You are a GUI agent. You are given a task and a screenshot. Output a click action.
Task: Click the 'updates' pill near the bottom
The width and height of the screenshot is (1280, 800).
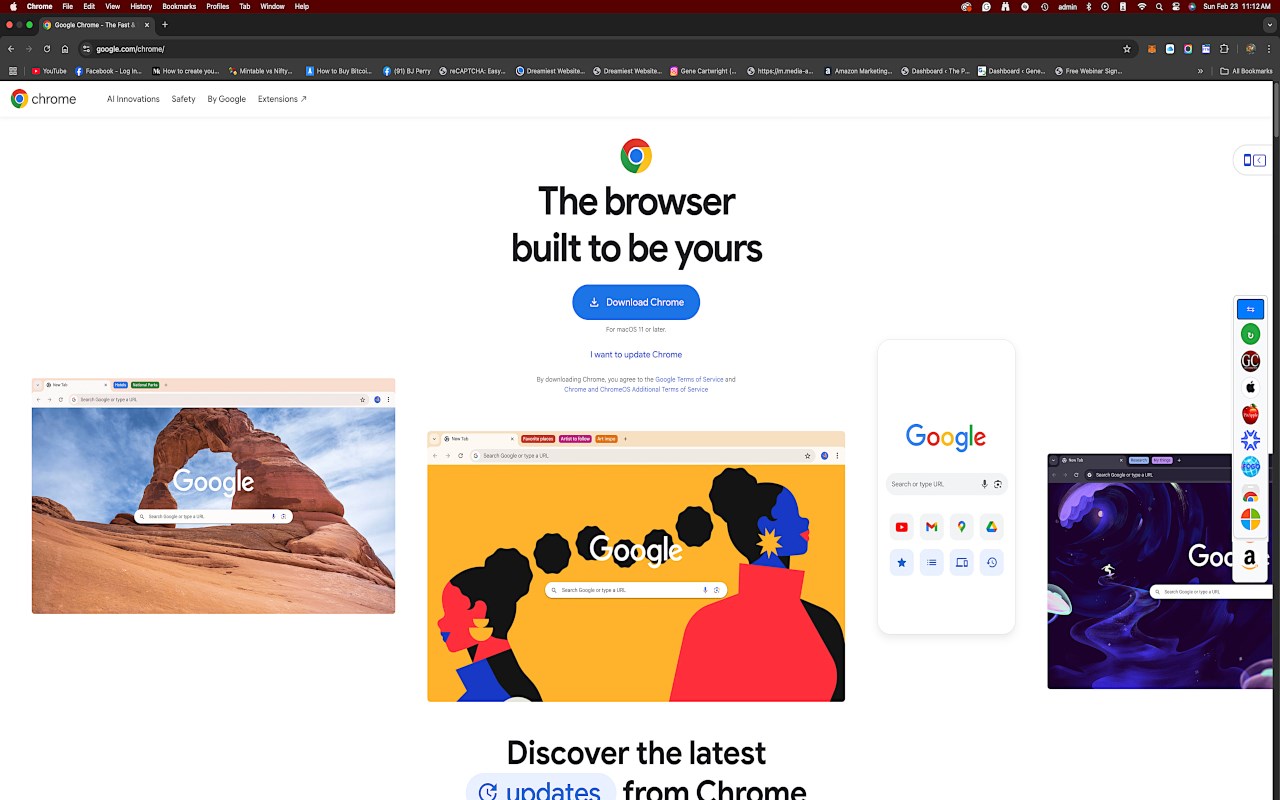[540, 788]
